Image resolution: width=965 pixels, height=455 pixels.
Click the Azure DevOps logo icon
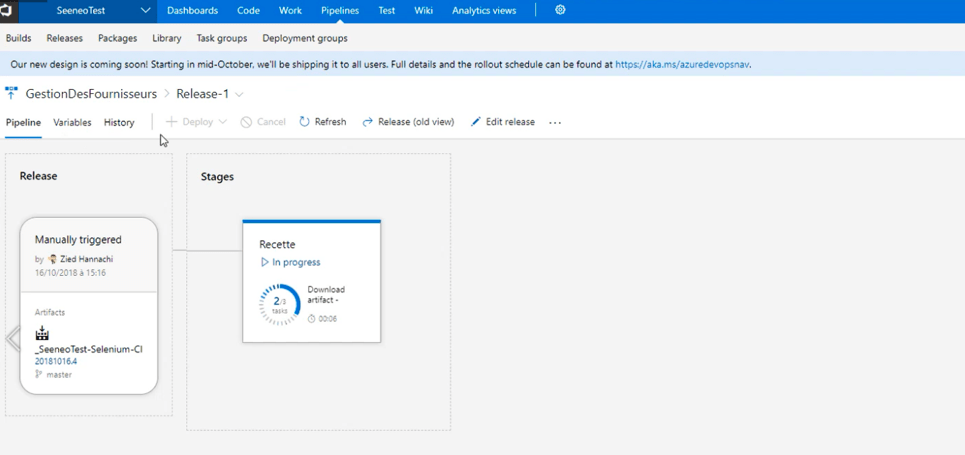pyautogui.click(x=6, y=10)
